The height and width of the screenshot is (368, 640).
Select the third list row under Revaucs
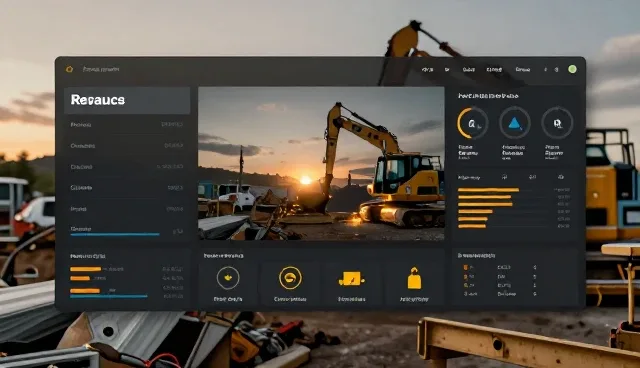(x=127, y=167)
